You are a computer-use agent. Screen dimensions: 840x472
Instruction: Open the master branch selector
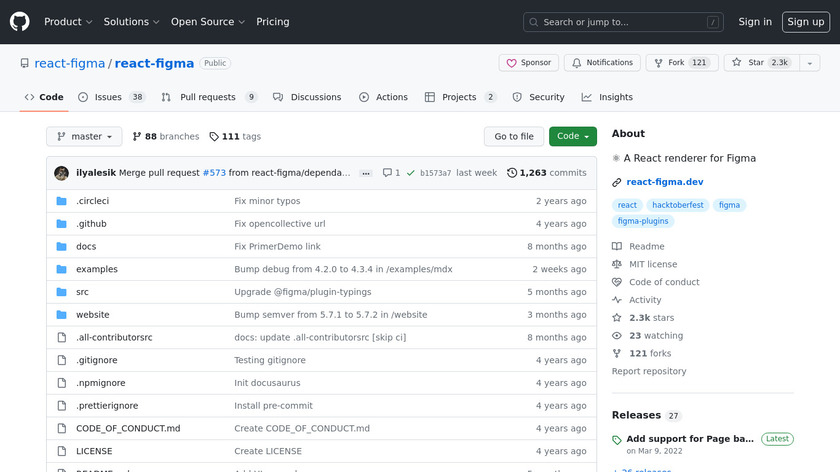pos(84,136)
